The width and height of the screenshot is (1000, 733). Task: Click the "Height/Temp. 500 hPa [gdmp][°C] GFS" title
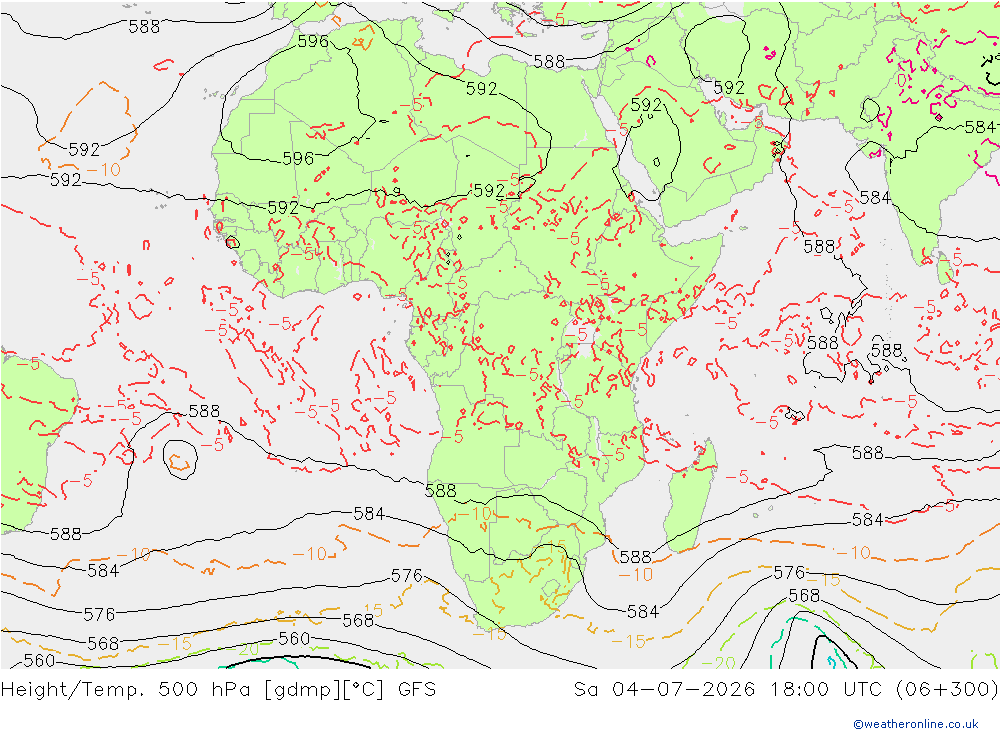[219, 690]
